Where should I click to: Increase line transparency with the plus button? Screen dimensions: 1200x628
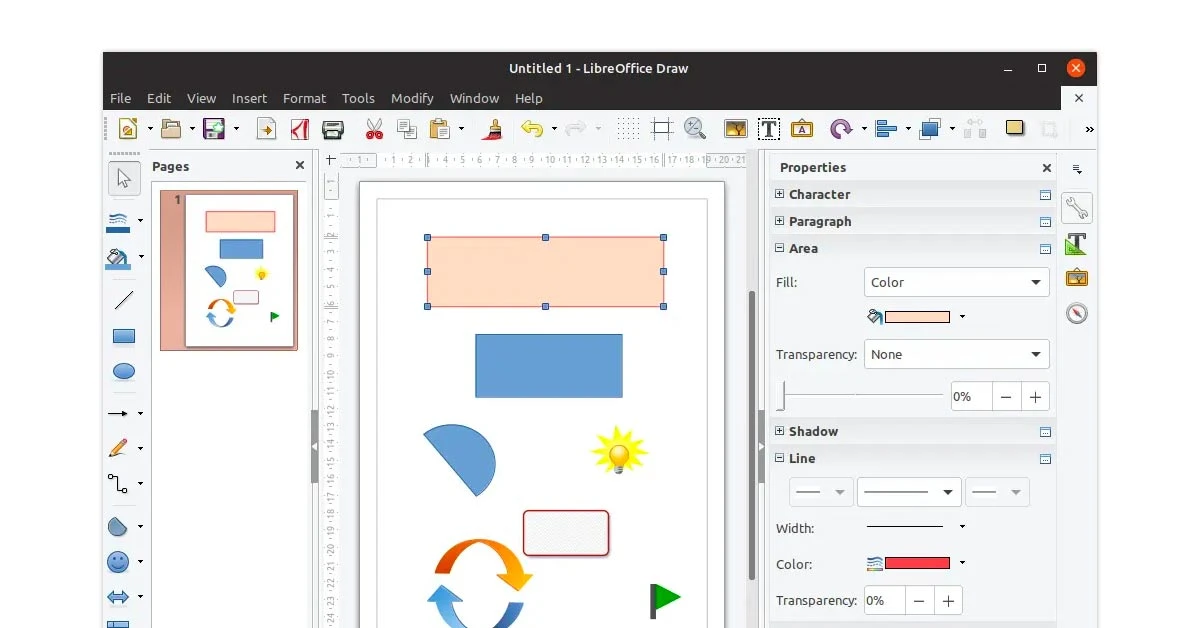[x=946, y=600]
